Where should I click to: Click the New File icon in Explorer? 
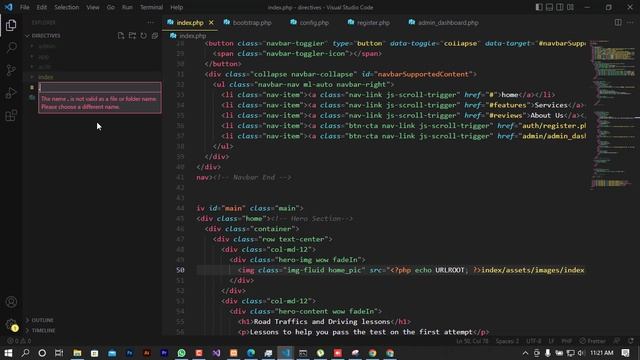pyautogui.click(x=121, y=36)
